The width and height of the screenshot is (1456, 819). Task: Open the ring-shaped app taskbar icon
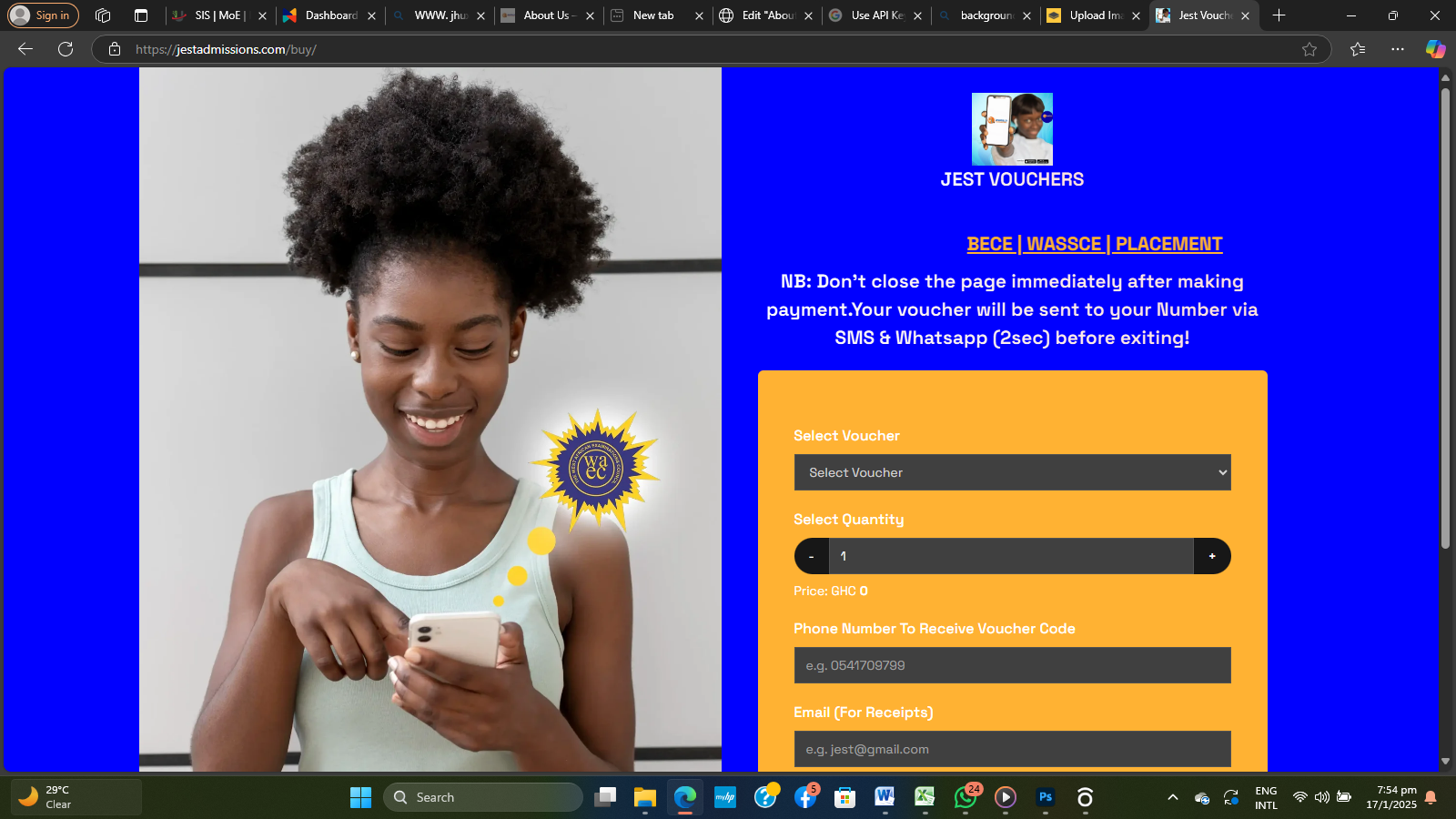pyautogui.click(x=1085, y=797)
